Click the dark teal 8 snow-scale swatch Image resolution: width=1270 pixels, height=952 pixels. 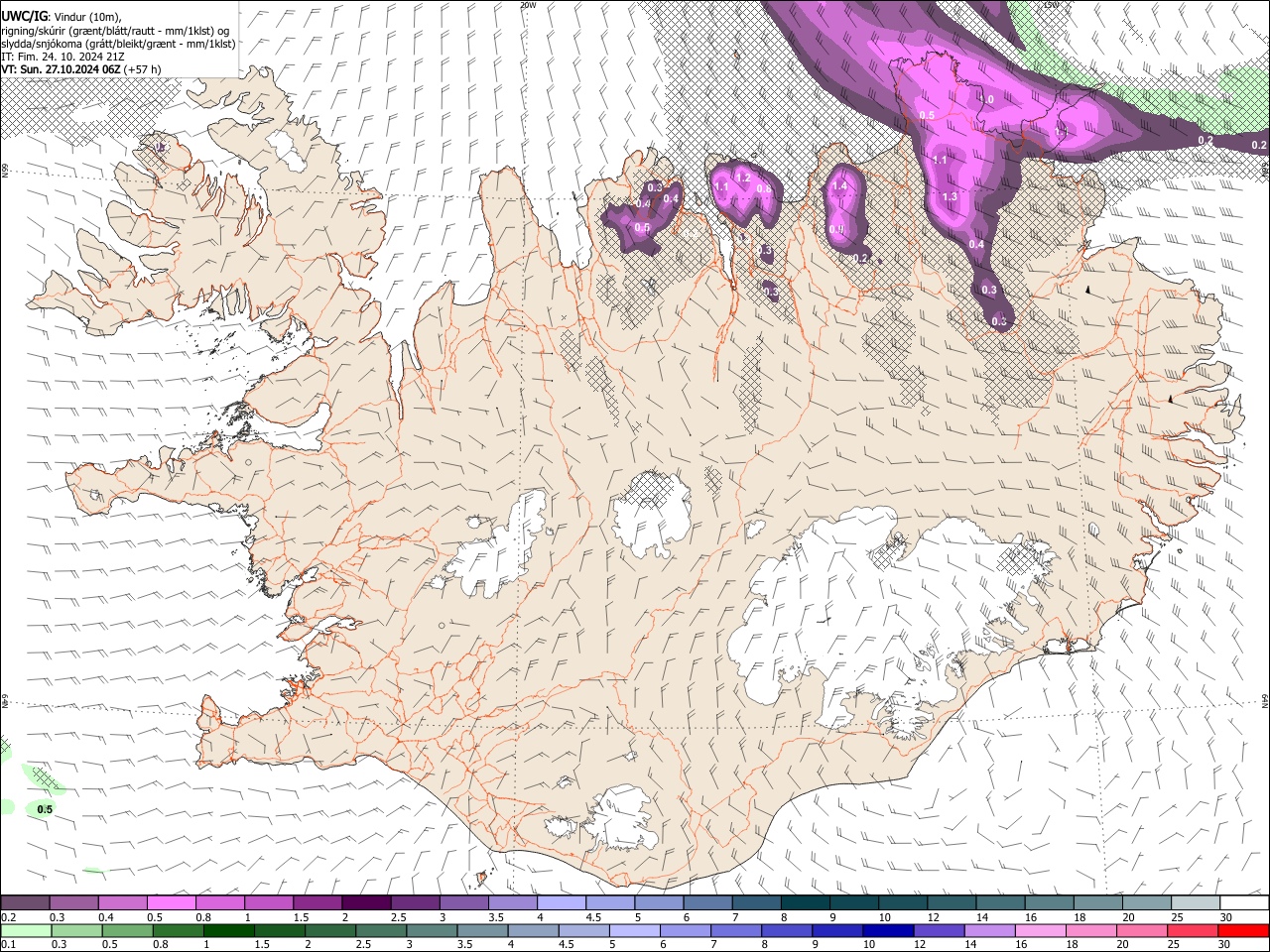[x=806, y=902]
